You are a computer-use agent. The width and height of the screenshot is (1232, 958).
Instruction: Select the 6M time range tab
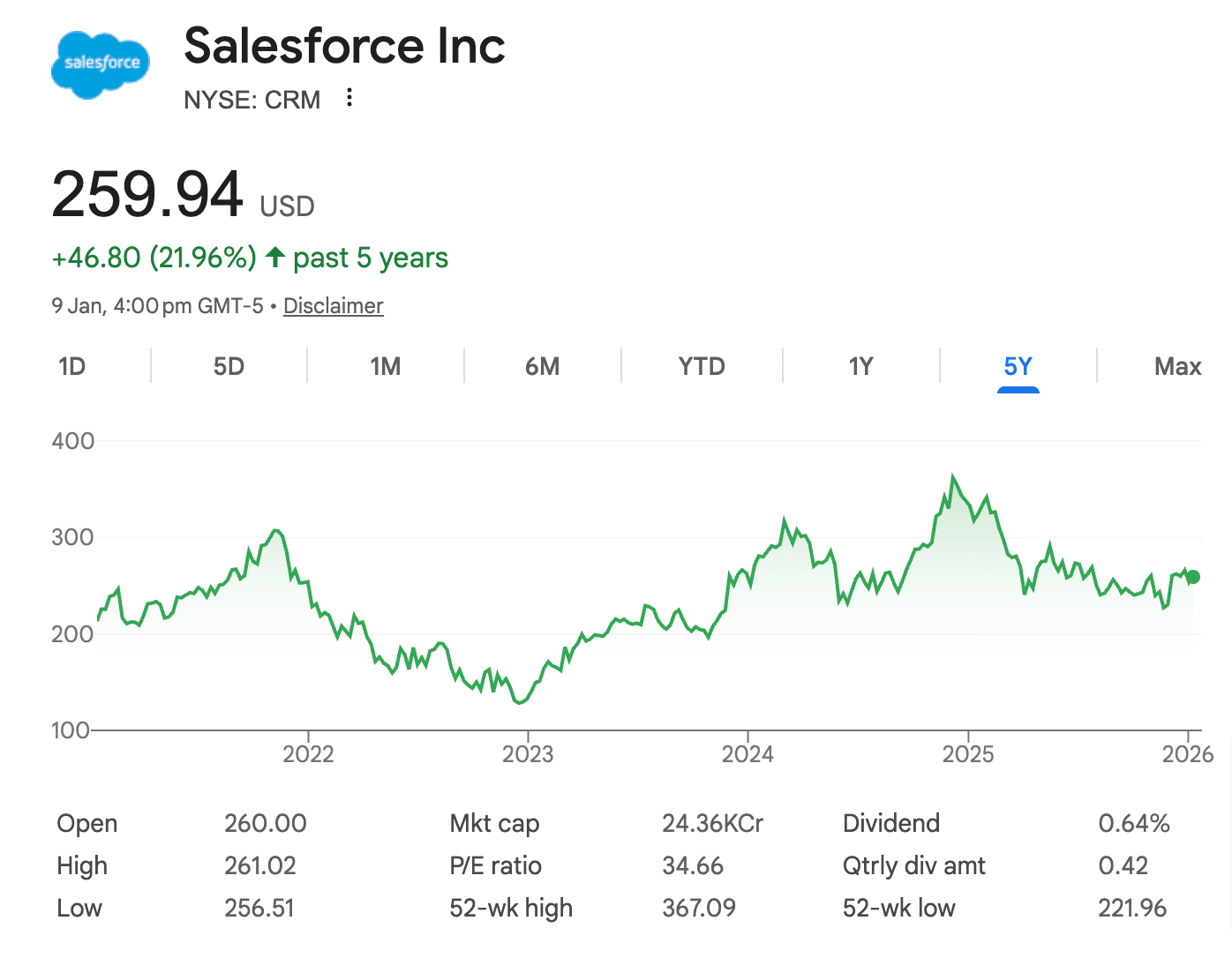[x=543, y=366]
